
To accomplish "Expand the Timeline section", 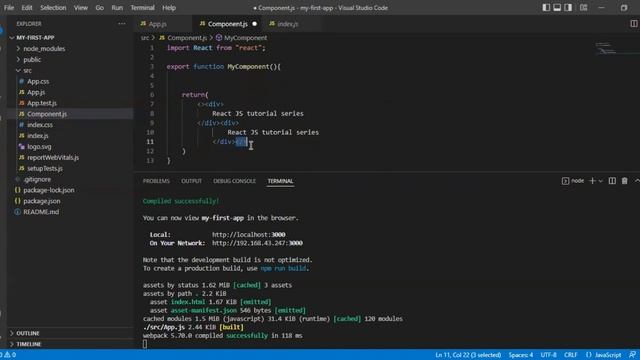I will (29, 344).
